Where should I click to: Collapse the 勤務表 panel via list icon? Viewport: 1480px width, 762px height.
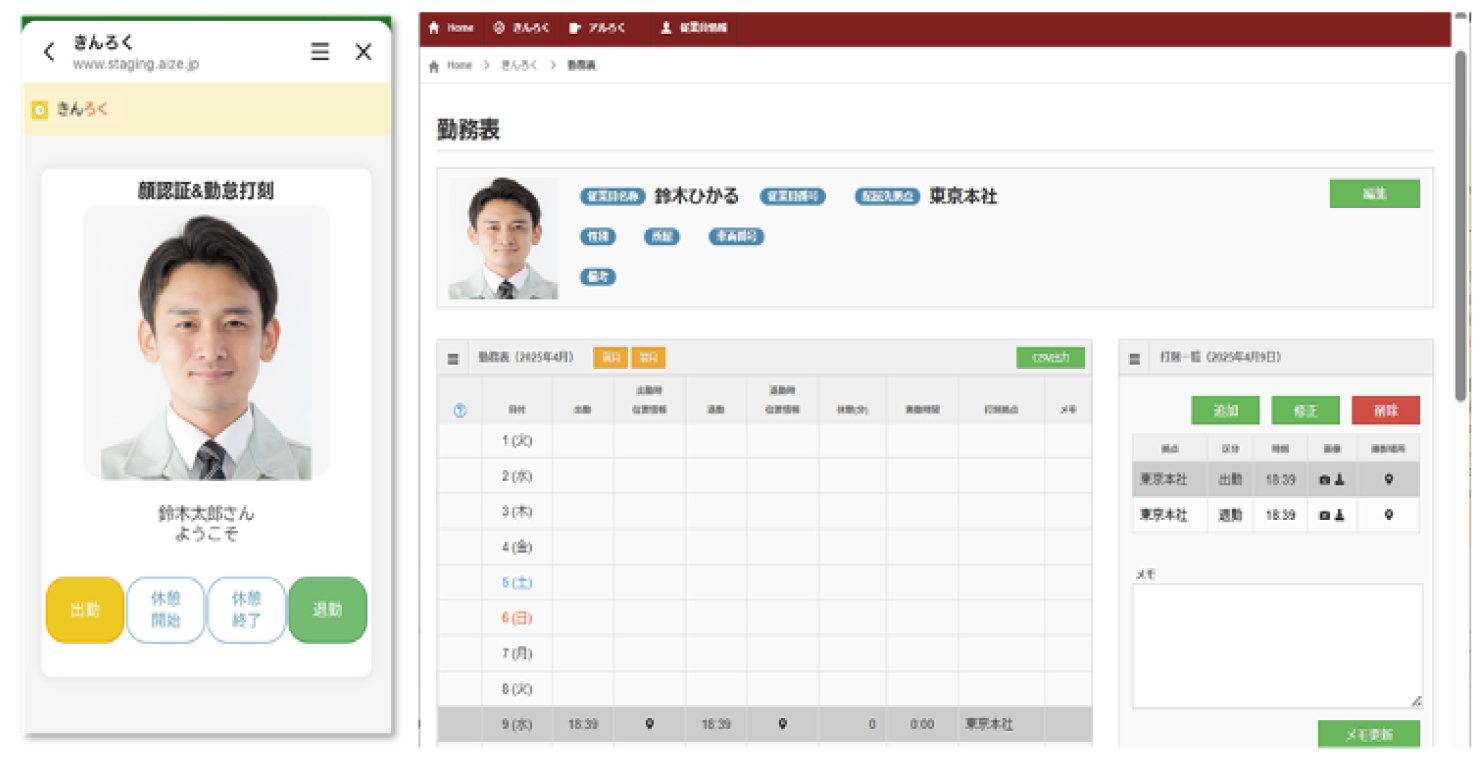(453, 358)
